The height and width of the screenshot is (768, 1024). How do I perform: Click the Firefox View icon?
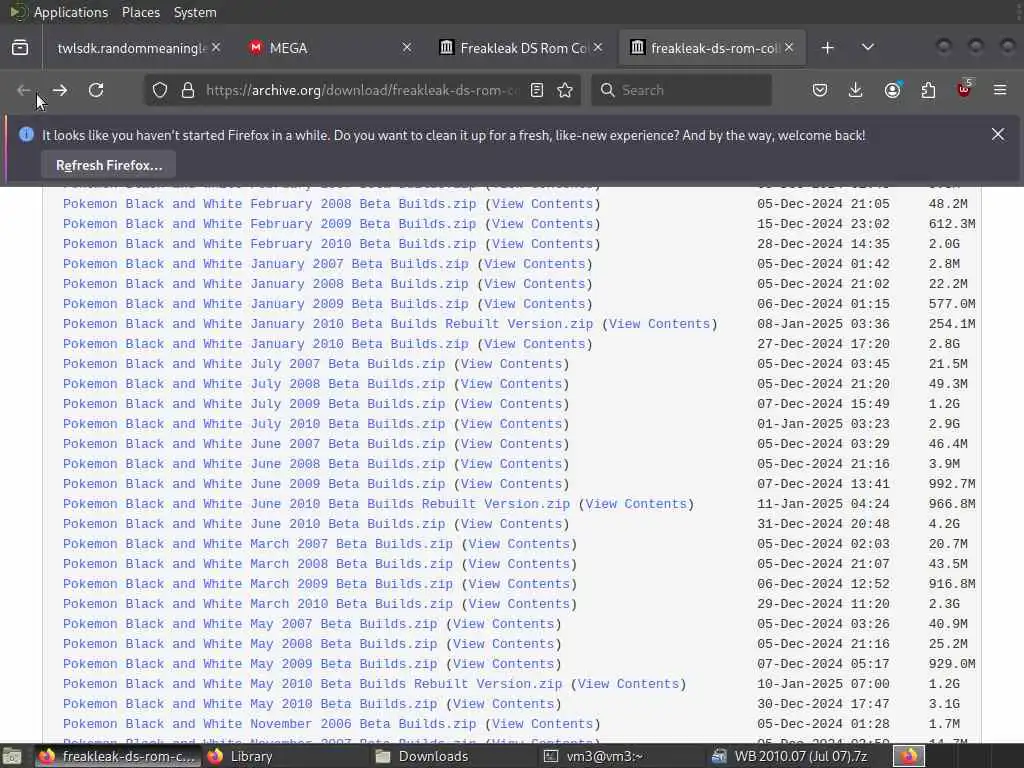(x=20, y=48)
